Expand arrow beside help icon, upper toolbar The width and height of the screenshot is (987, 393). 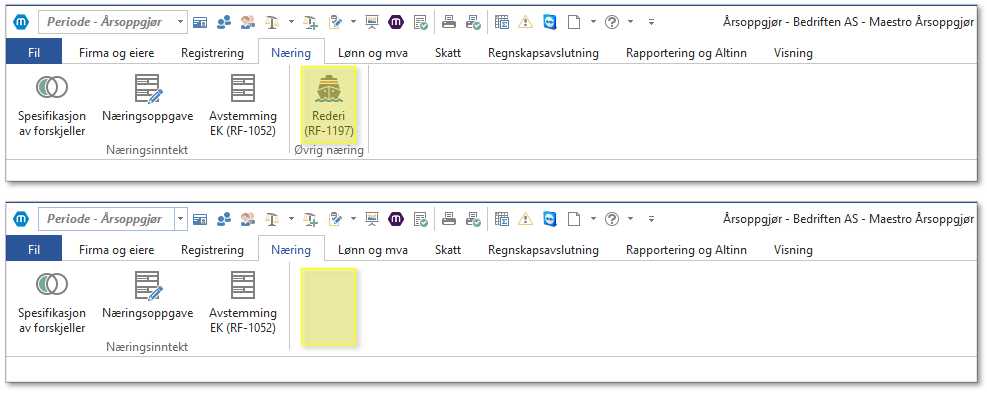pyautogui.click(x=631, y=23)
